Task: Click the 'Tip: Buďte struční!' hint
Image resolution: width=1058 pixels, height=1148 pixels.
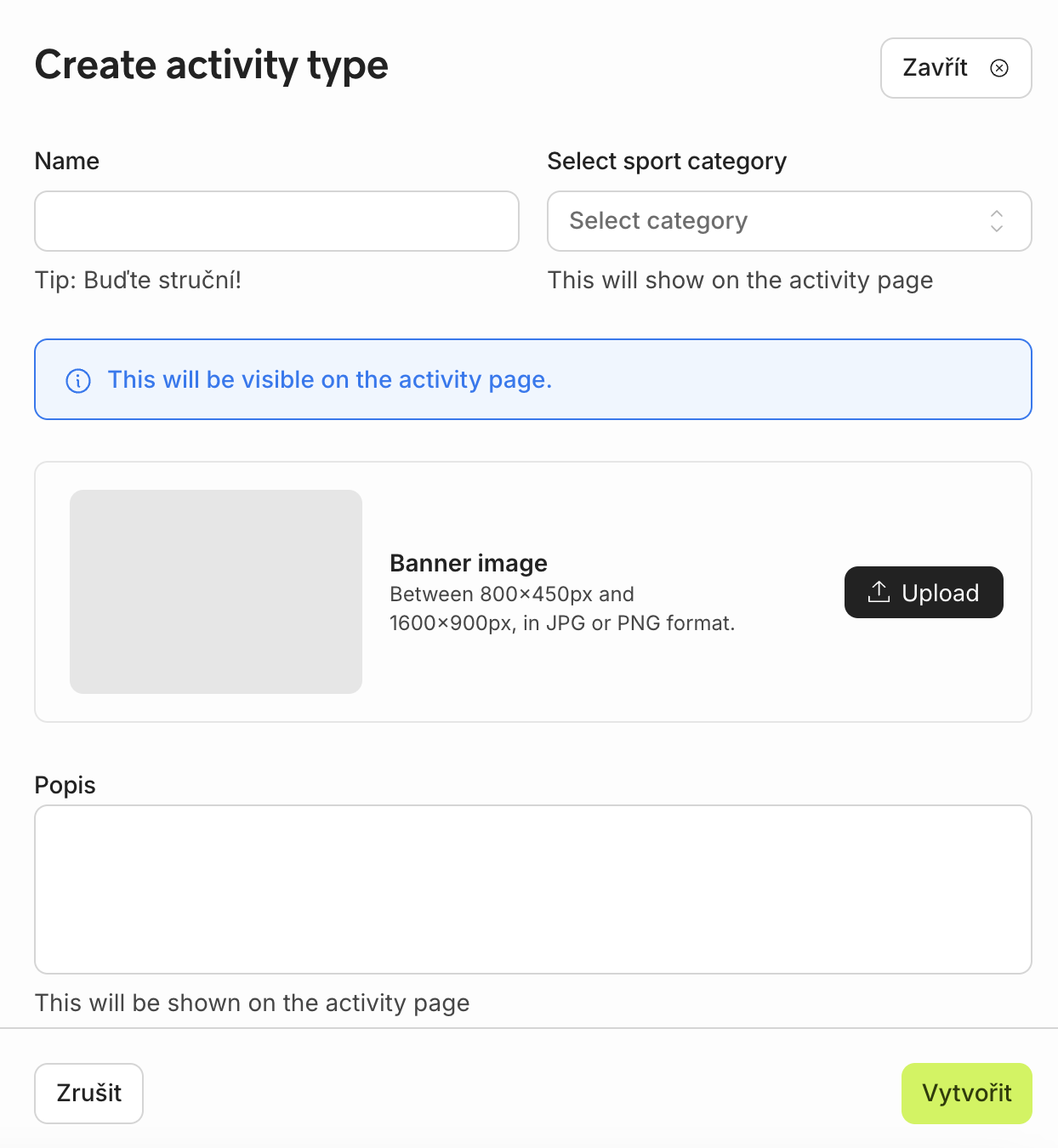Action: (x=138, y=281)
